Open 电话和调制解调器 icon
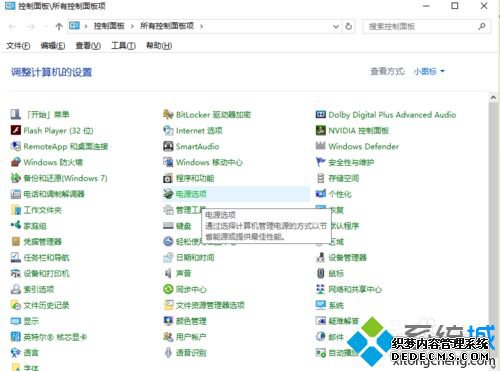 point(16,194)
